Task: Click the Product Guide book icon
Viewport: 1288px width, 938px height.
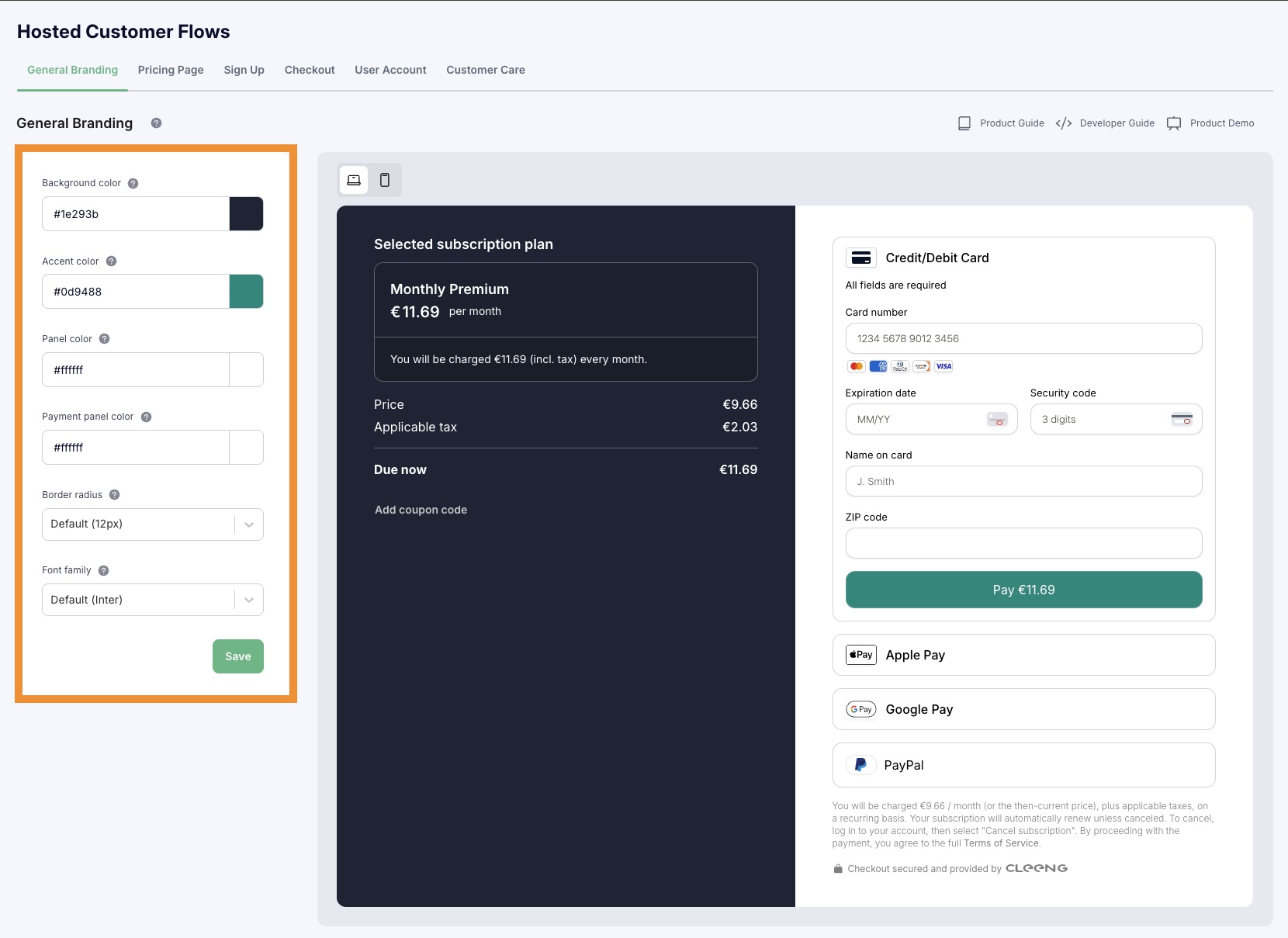Action: pos(964,123)
